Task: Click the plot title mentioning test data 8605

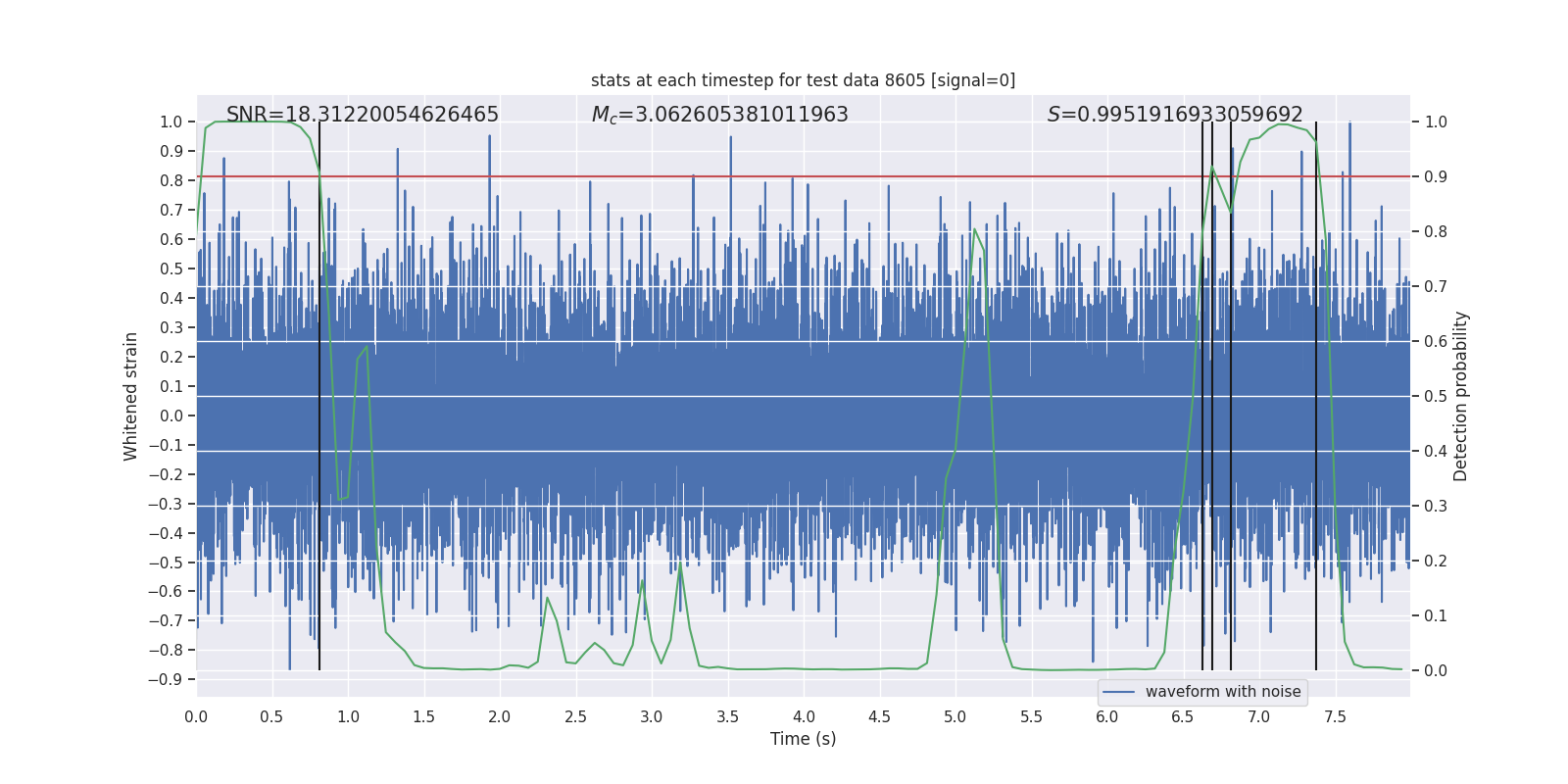Action: coord(804,80)
